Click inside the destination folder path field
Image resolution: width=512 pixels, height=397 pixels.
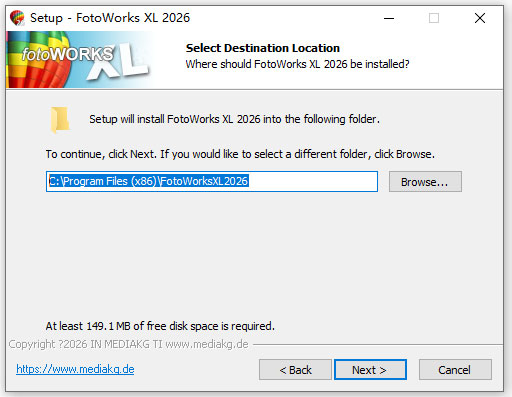212,182
